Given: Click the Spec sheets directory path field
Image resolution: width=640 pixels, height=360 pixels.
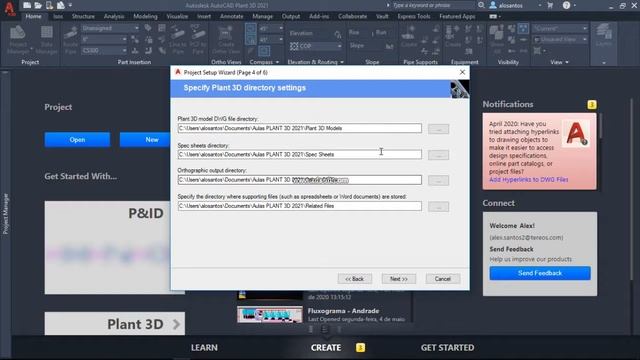Looking at the screenshot, I should [300, 154].
